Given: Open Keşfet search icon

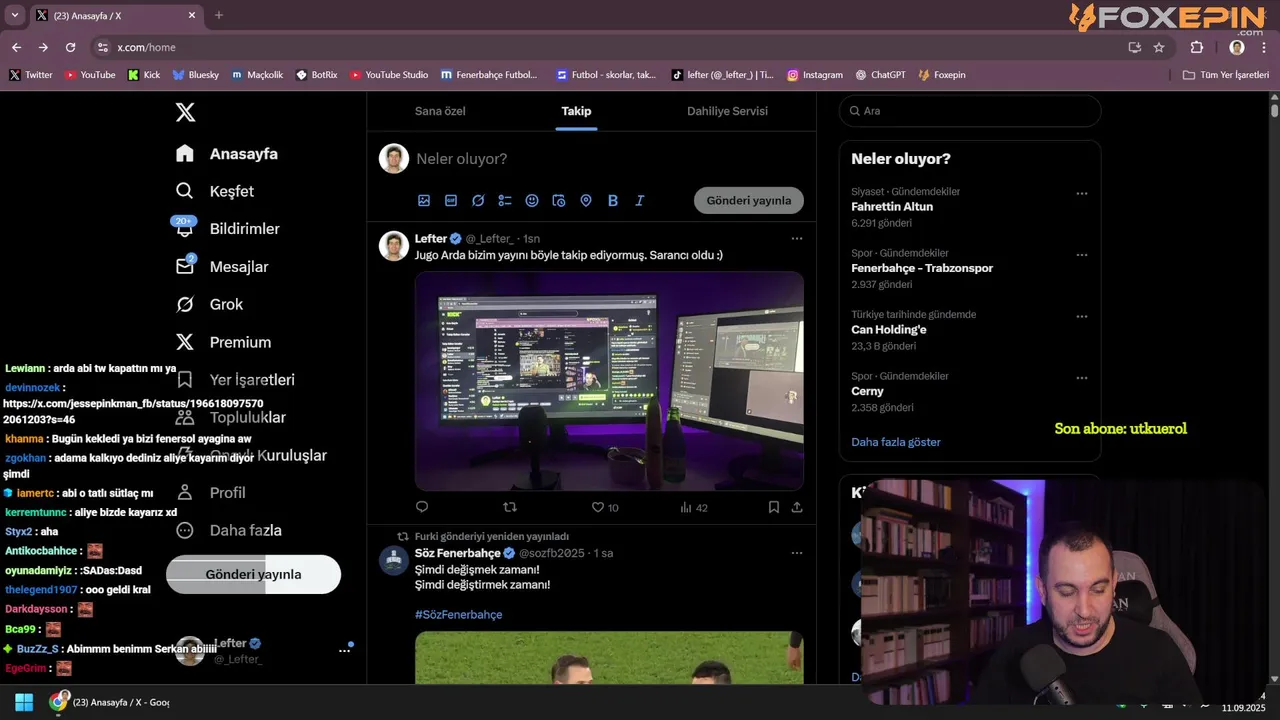Looking at the screenshot, I should pos(185,191).
